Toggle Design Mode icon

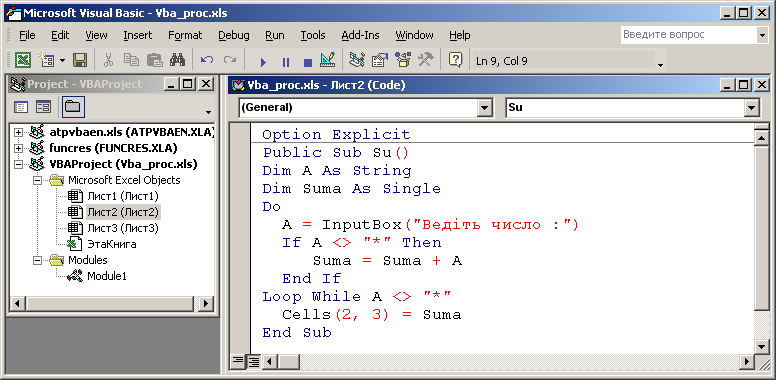click(x=328, y=60)
